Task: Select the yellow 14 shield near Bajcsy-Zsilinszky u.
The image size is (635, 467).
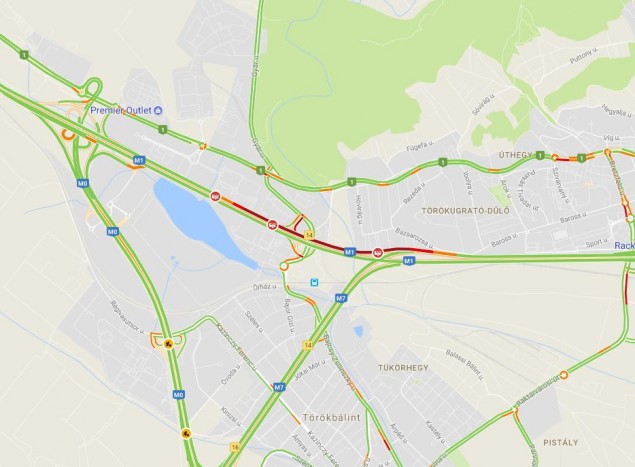Action: coord(308,345)
